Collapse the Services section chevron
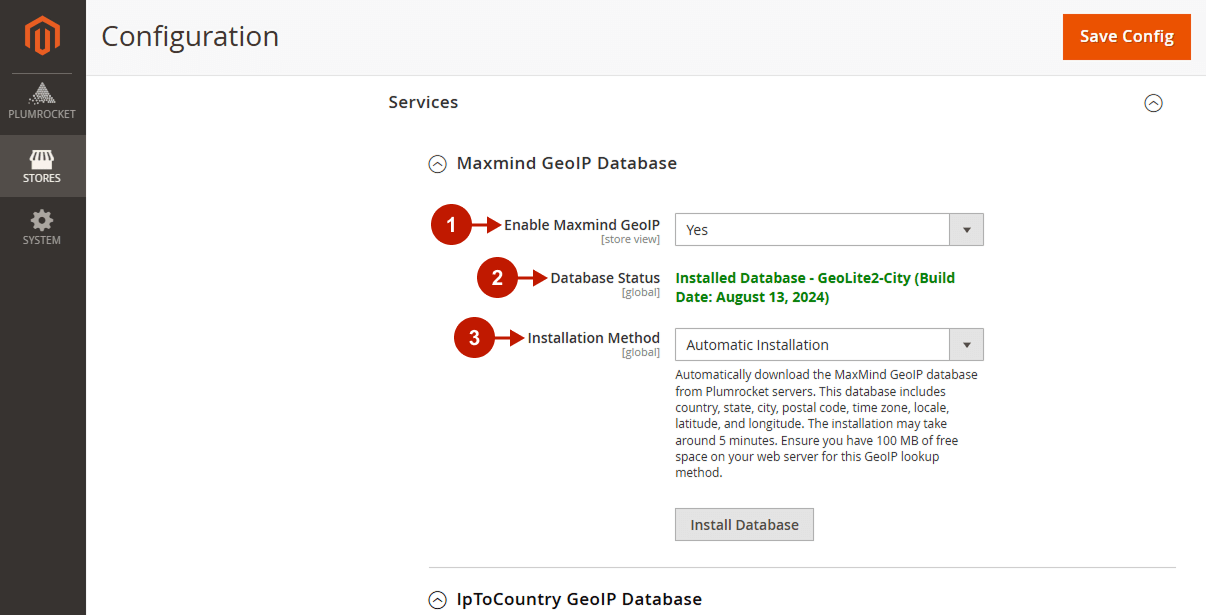Viewport: 1206px width, 615px height. [x=1153, y=103]
